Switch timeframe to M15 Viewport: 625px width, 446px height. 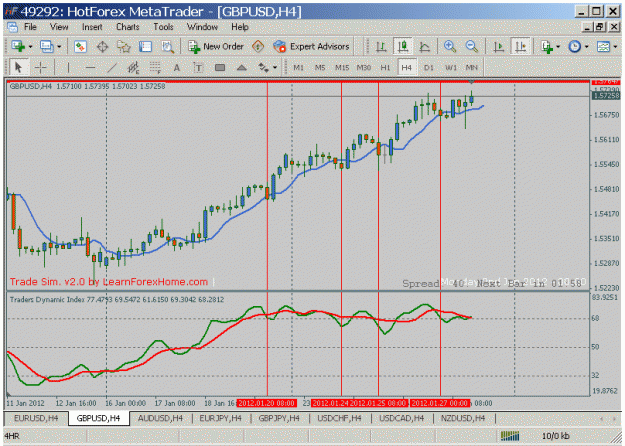click(x=342, y=68)
